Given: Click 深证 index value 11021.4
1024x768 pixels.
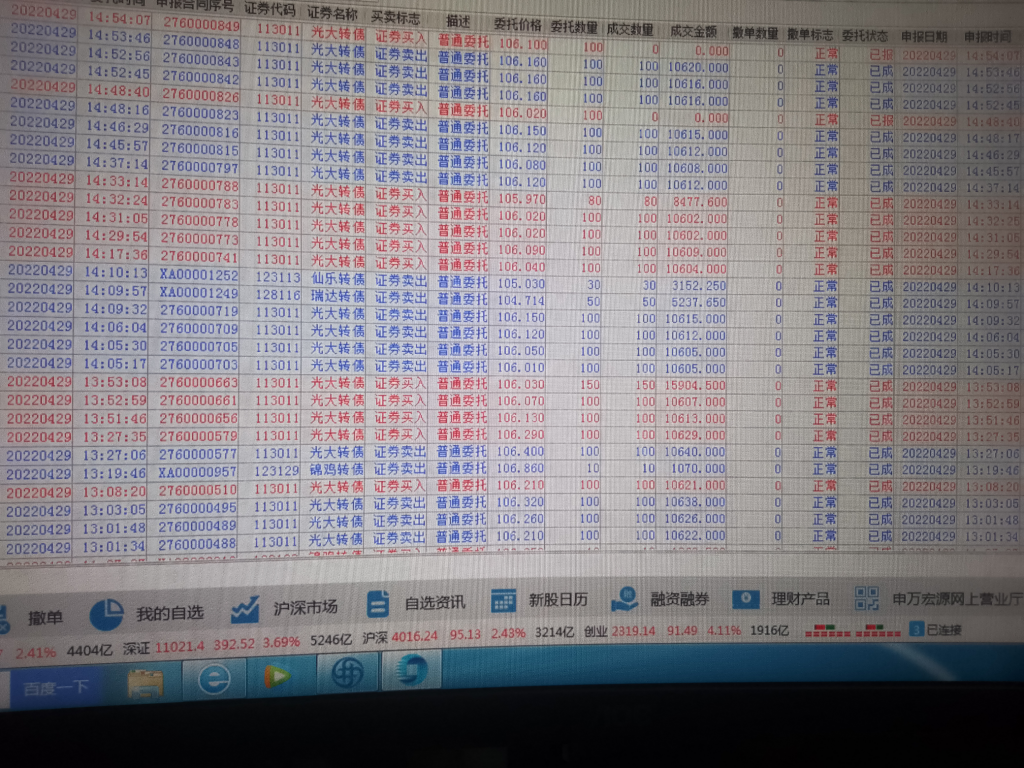Looking at the screenshot, I should pos(179,646).
